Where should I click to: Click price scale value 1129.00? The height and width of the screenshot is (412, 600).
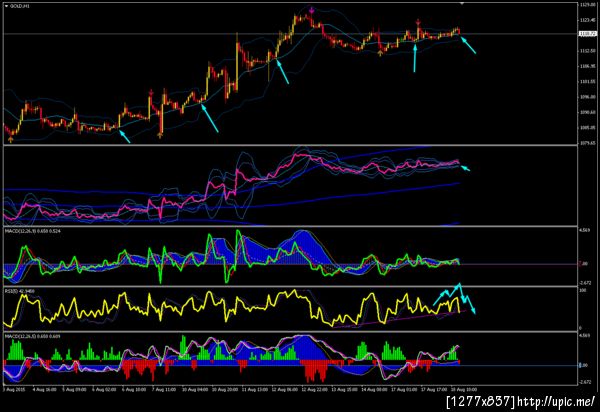coord(588,5)
